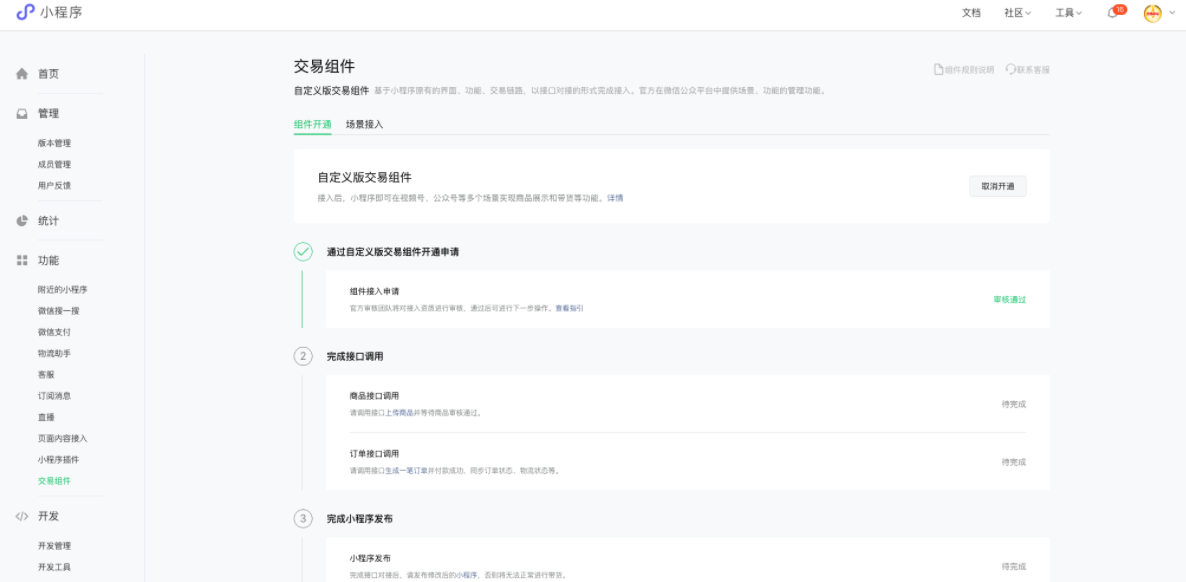The height and width of the screenshot is (582, 1186).
Task: Click the account avatar picture
Action: point(1152,13)
